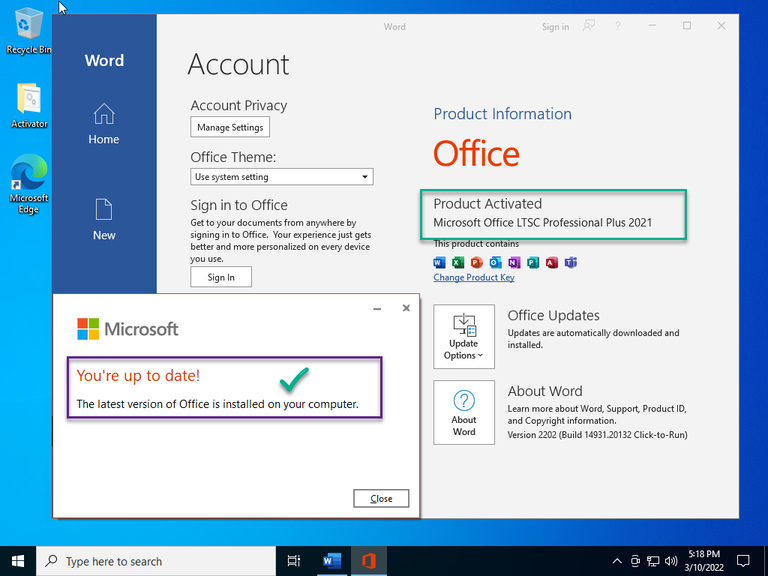Viewport: 768px width, 576px height.
Task: Click the OneNote product icon
Action: pyautogui.click(x=514, y=263)
